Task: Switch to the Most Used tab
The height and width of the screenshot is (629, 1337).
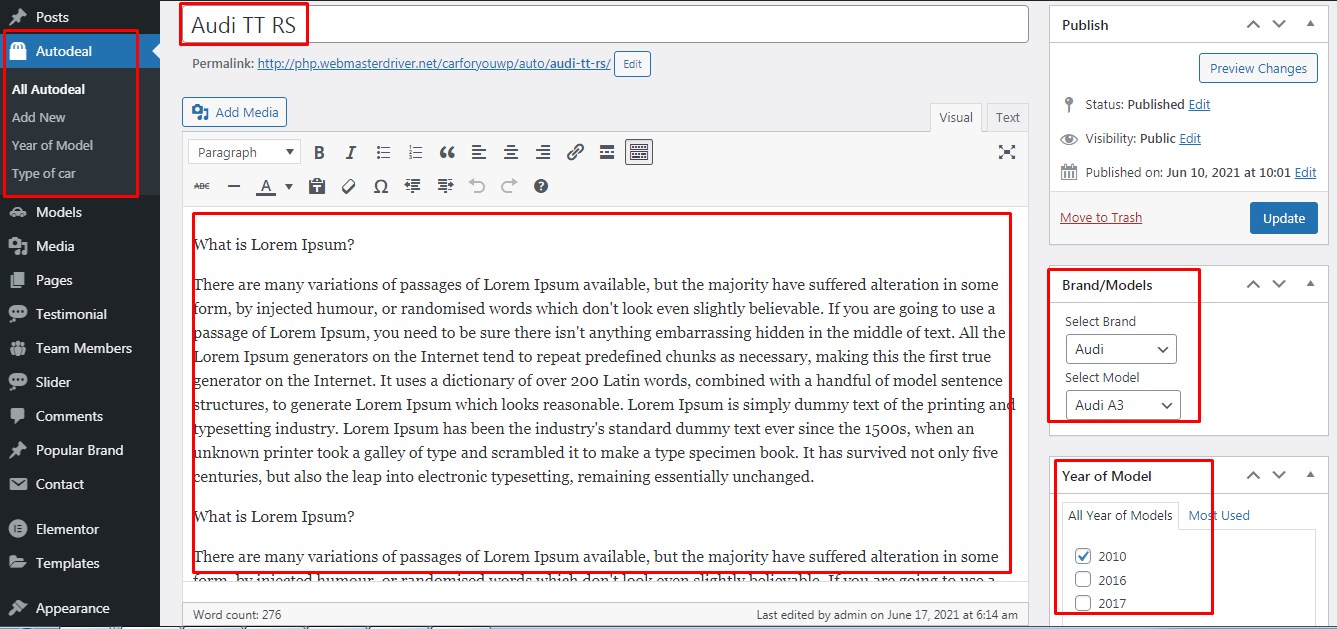Action: [1219, 515]
